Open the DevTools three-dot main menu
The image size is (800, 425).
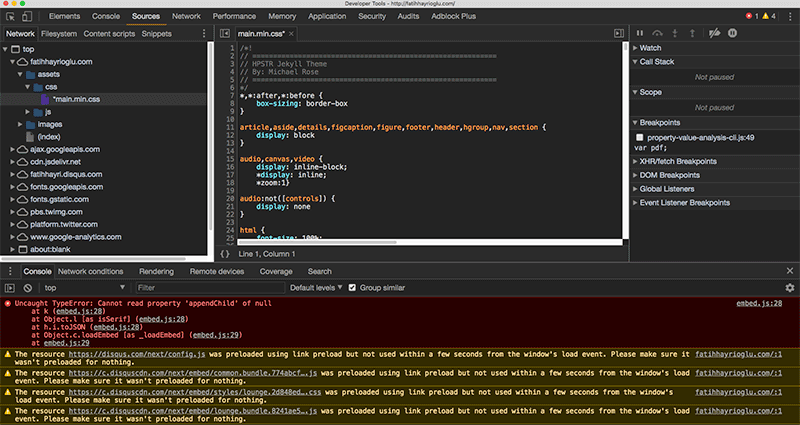[790, 16]
